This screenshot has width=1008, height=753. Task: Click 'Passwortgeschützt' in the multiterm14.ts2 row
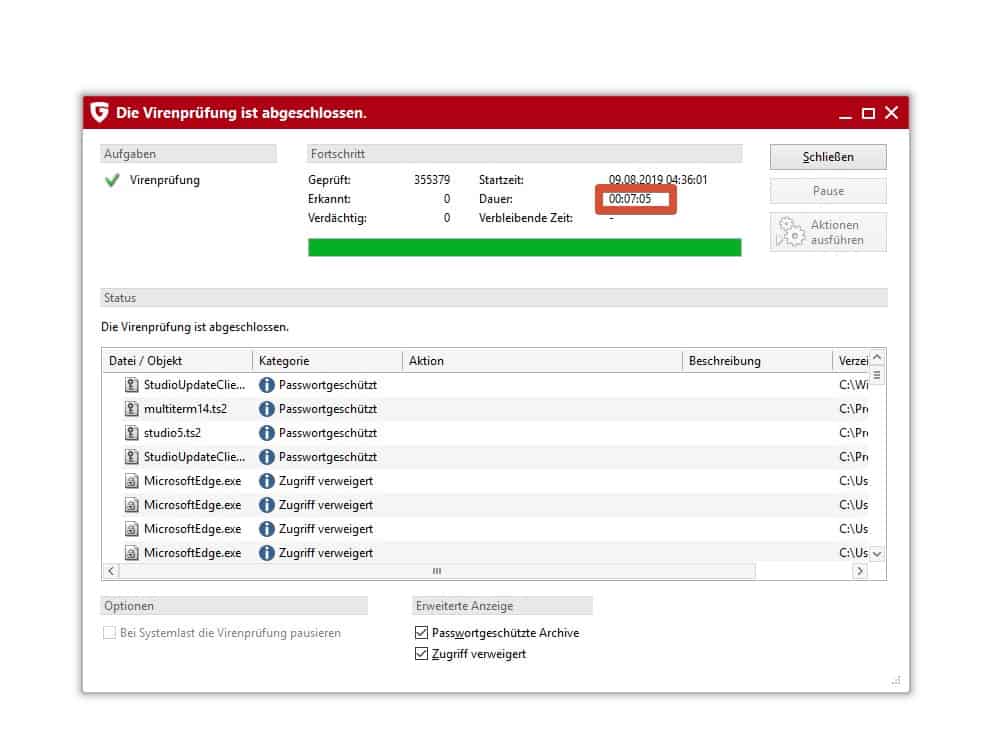pyautogui.click(x=328, y=409)
